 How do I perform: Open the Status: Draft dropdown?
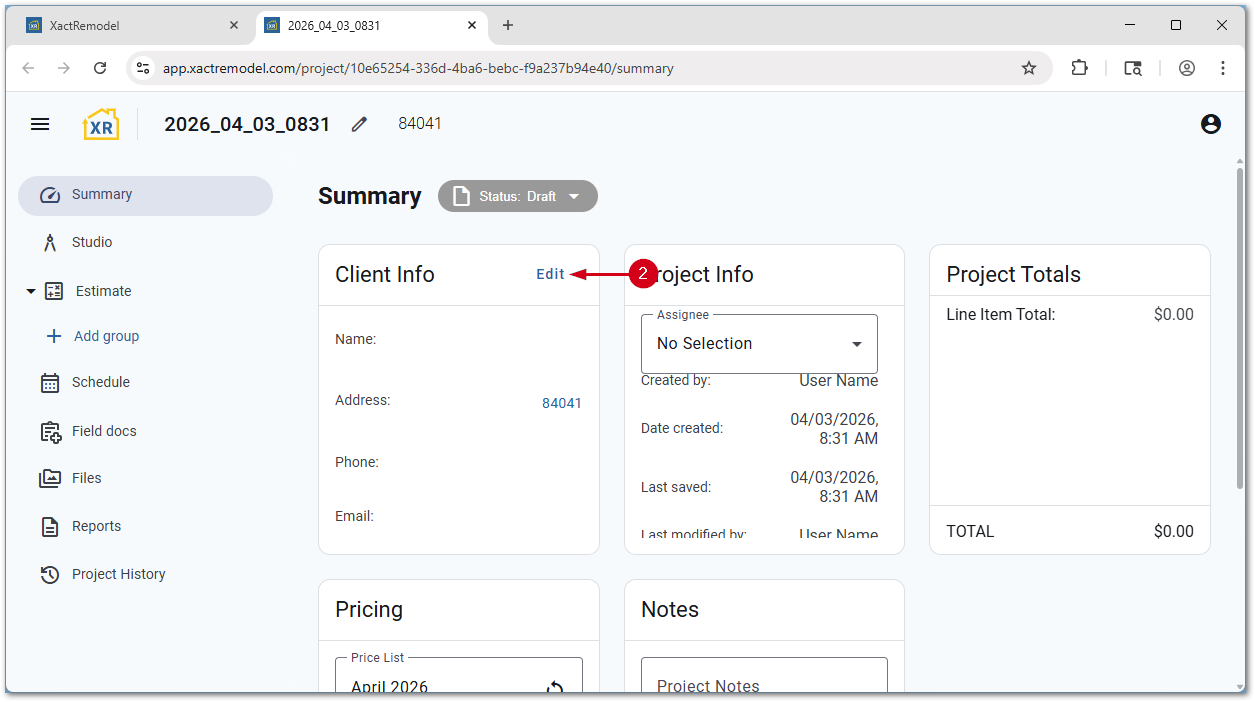click(517, 196)
